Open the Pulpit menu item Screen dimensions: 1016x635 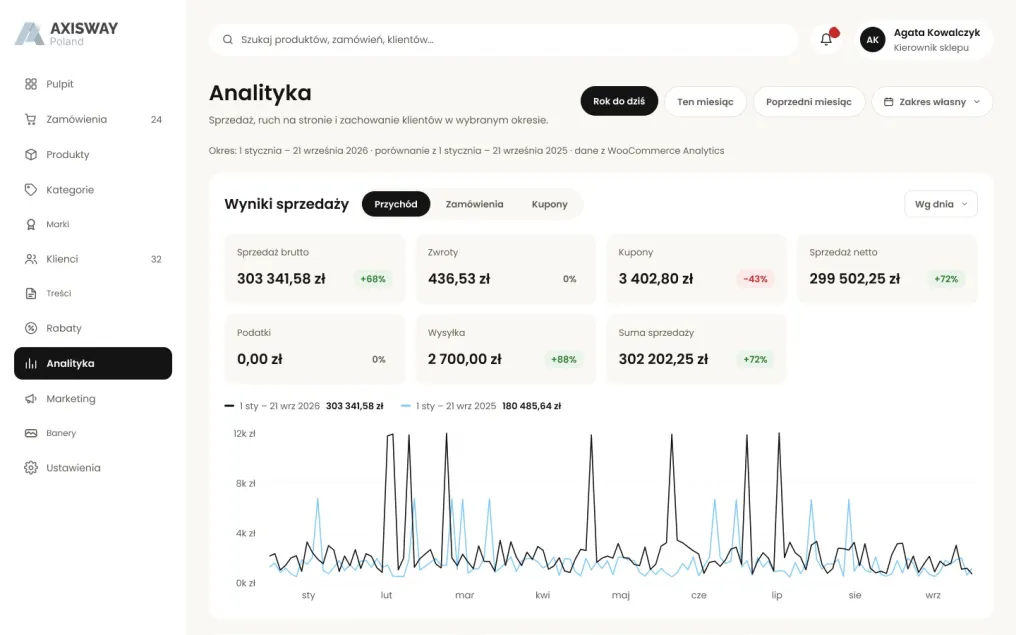coord(93,84)
